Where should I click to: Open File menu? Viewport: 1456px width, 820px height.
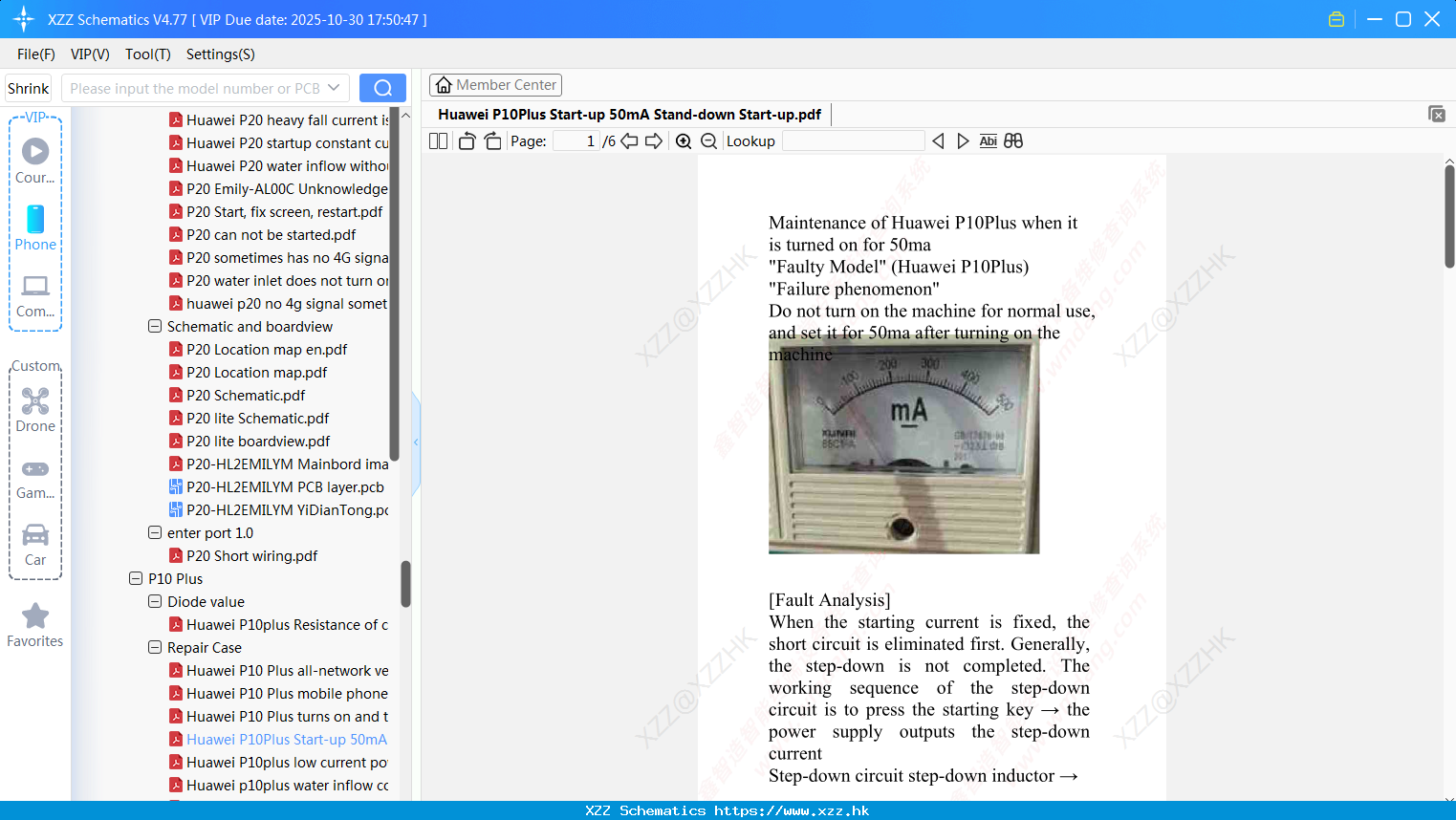pos(36,54)
